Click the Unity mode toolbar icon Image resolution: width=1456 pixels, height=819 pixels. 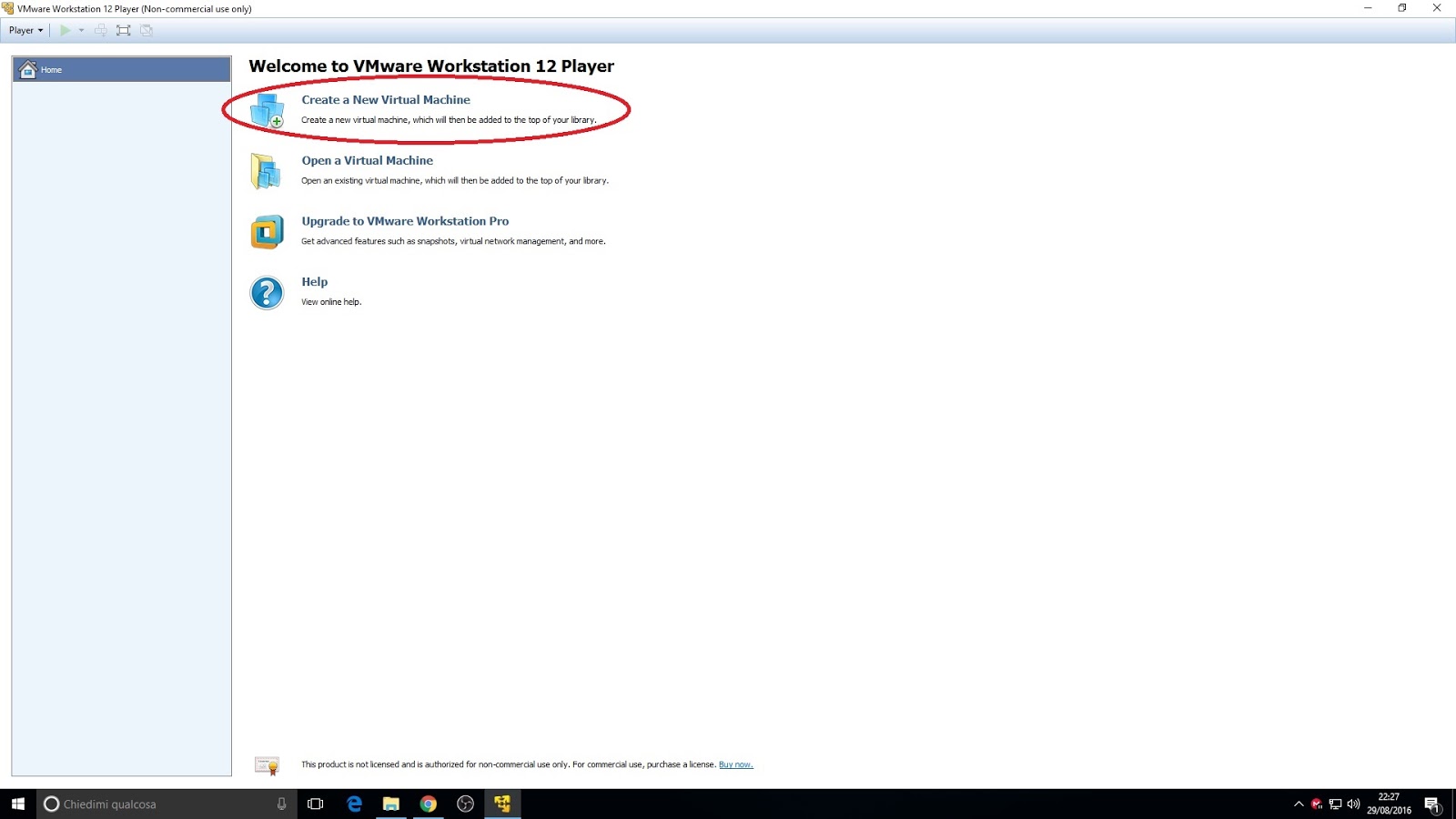[x=147, y=30]
